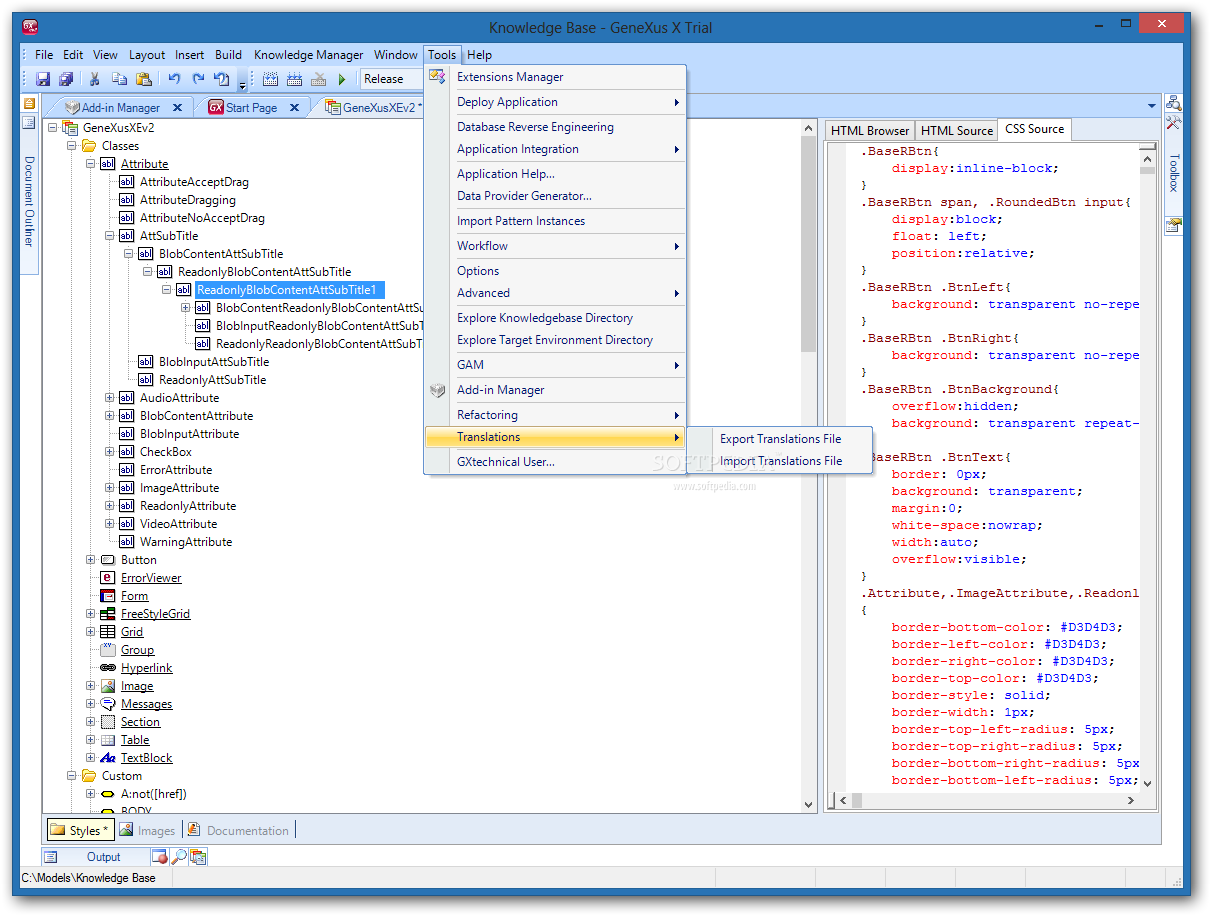Click the Copy toolbar icon
The image size is (1211, 916).
pos(119,79)
